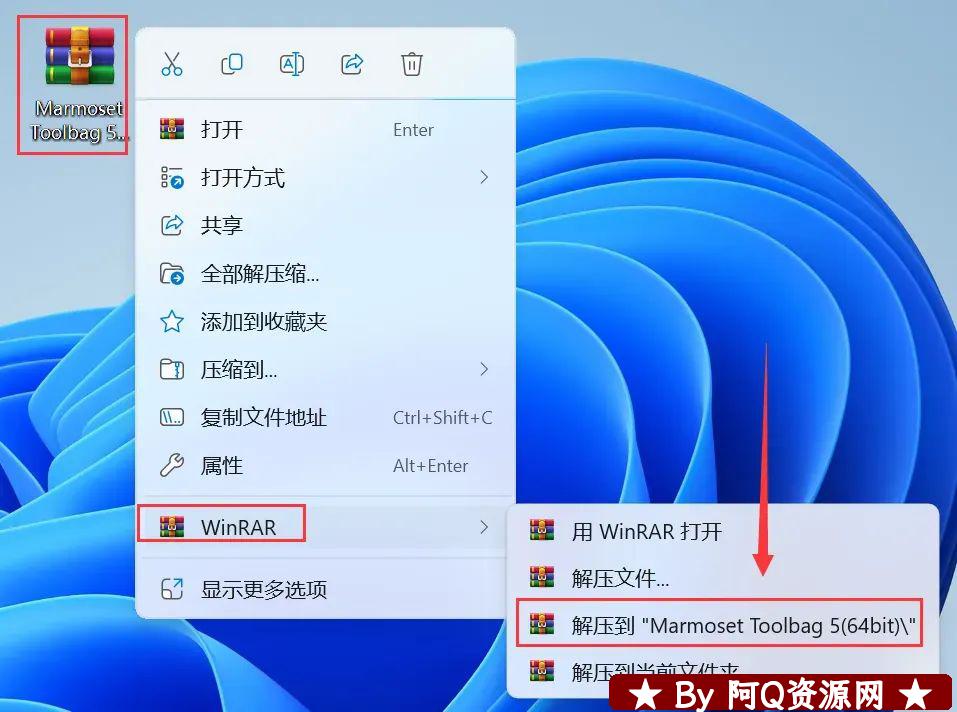
Task: Expand the 打开方式 submenu arrow
Action: (484, 178)
